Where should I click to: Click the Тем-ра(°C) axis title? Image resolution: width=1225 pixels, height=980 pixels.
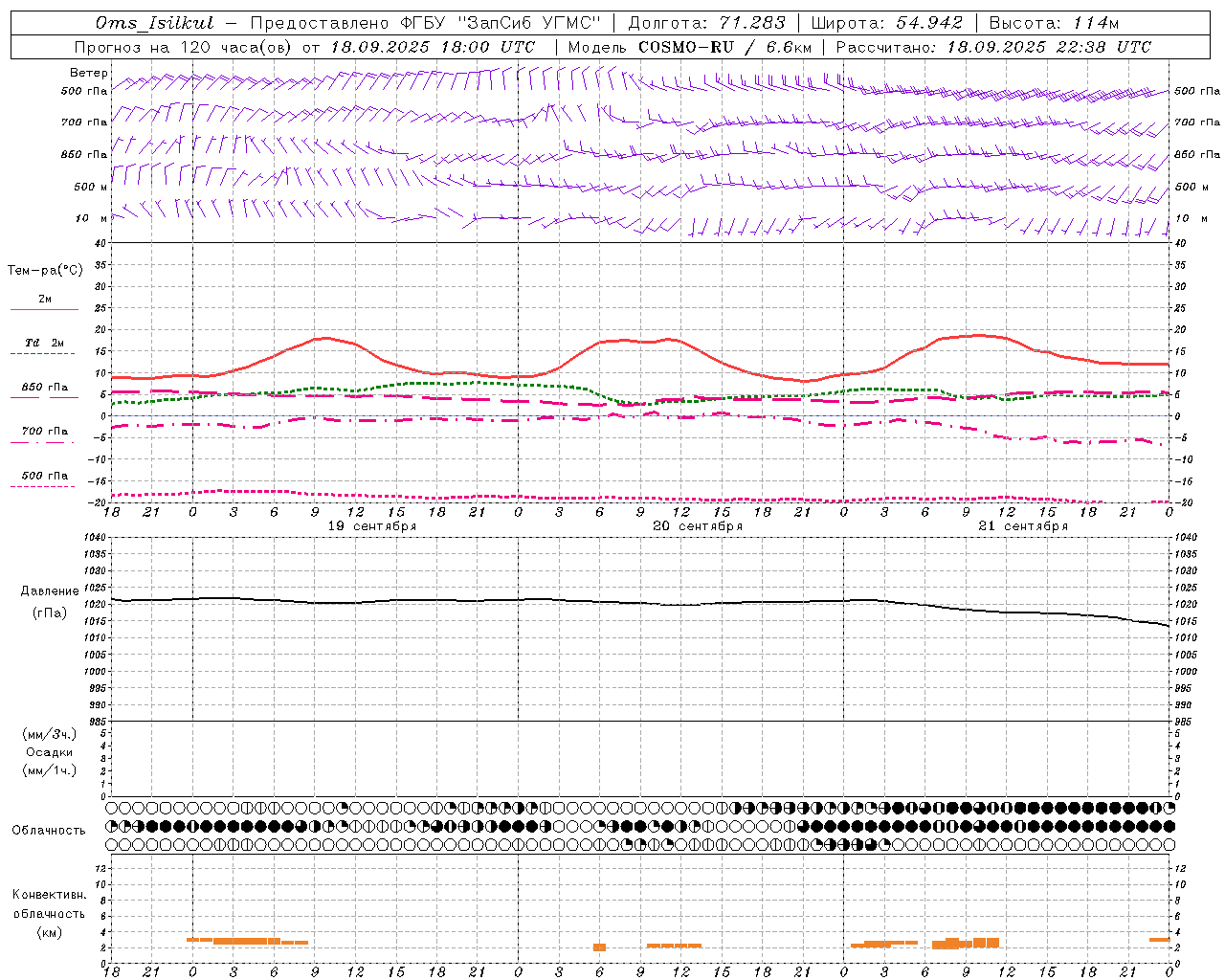click(x=45, y=270)
